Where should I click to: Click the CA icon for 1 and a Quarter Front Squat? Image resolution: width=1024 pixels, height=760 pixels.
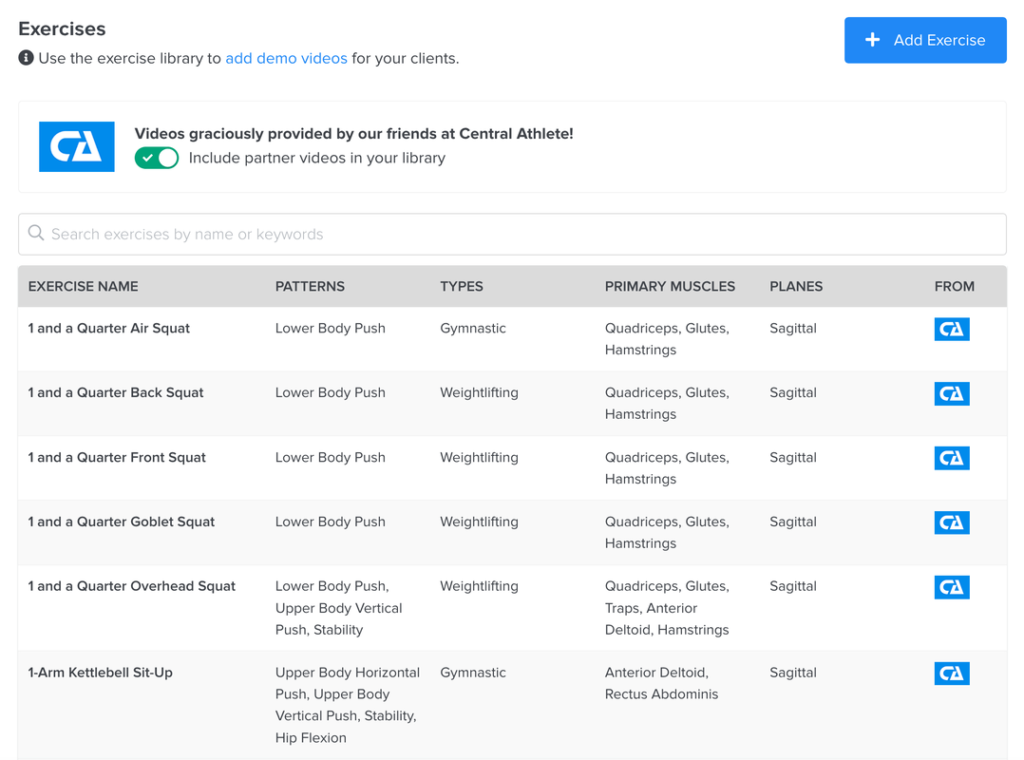click(x=951, y=458)
